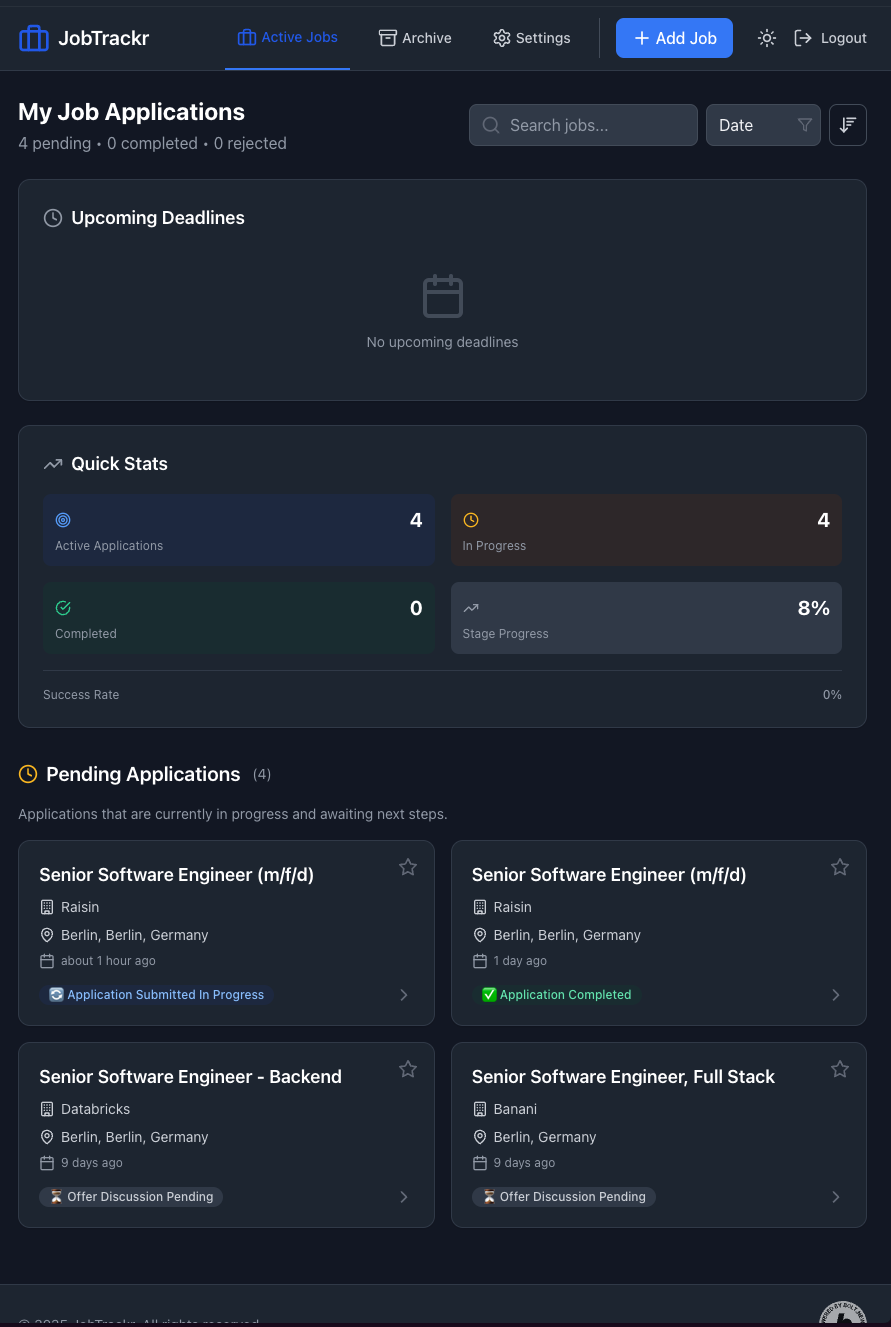This screenshot has height=1327, width=891.
Task: Click the Upcoming Deadlines clock icon
Action: tap(53, 218)
